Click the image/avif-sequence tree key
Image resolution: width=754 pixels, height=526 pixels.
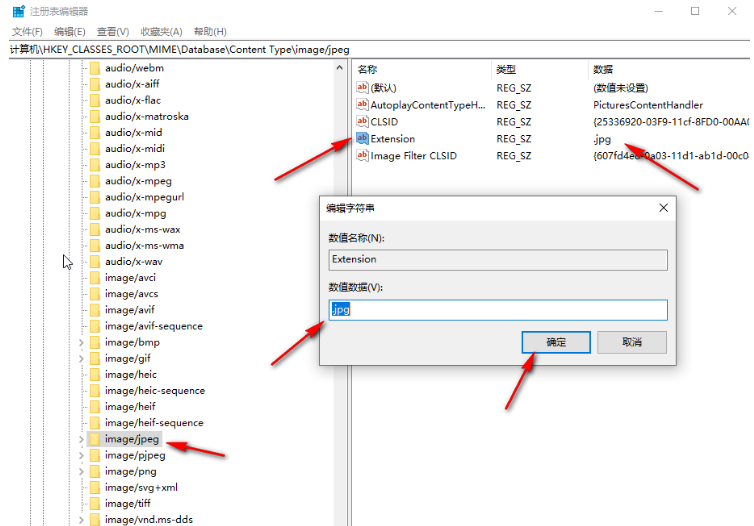(x=154, y=326)
